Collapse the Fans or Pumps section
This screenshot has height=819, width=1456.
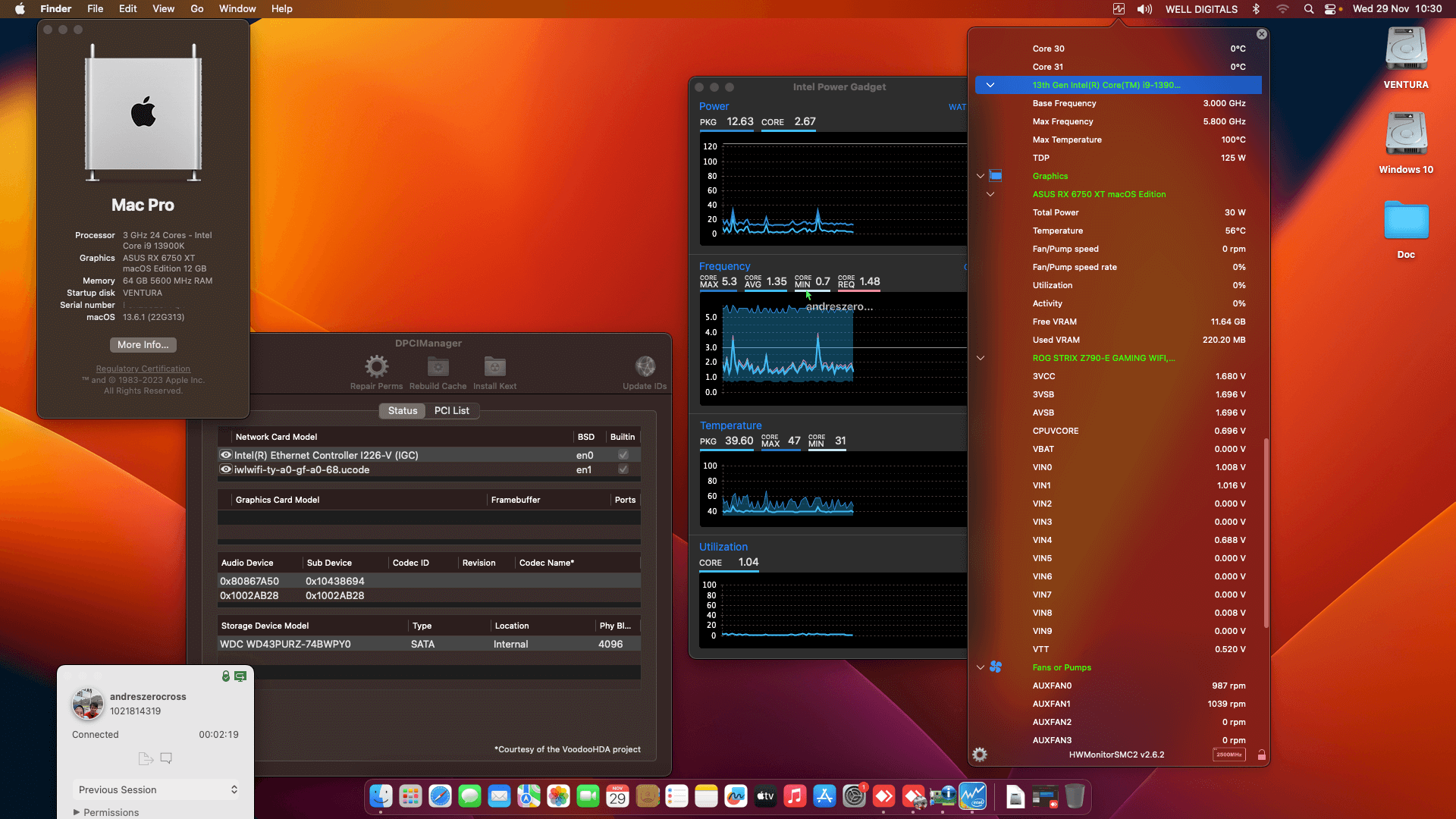[980, 667]
